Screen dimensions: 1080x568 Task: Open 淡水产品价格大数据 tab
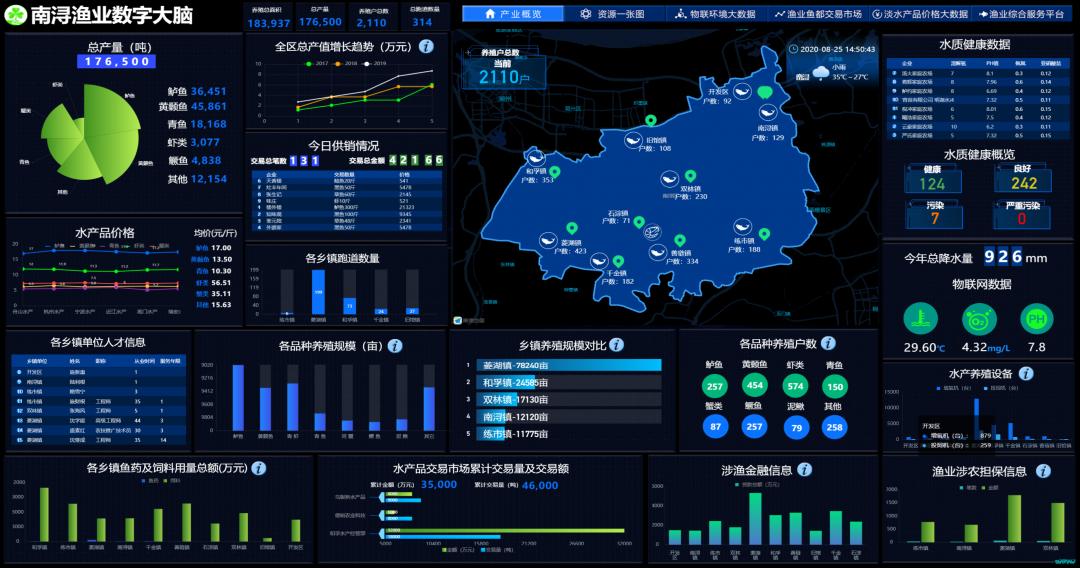coord(920,14)
